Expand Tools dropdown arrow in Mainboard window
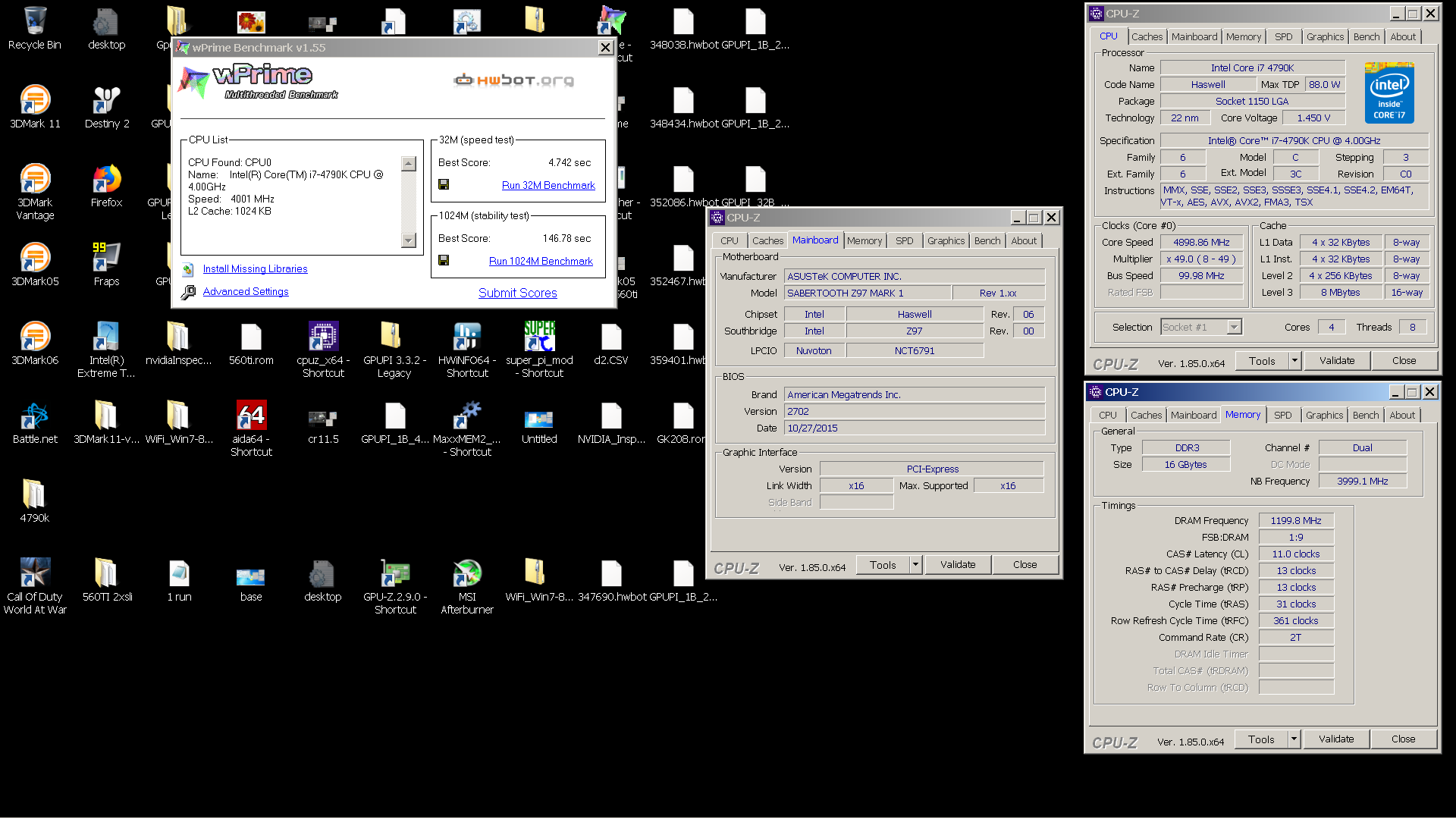 (x=915, y=564)
